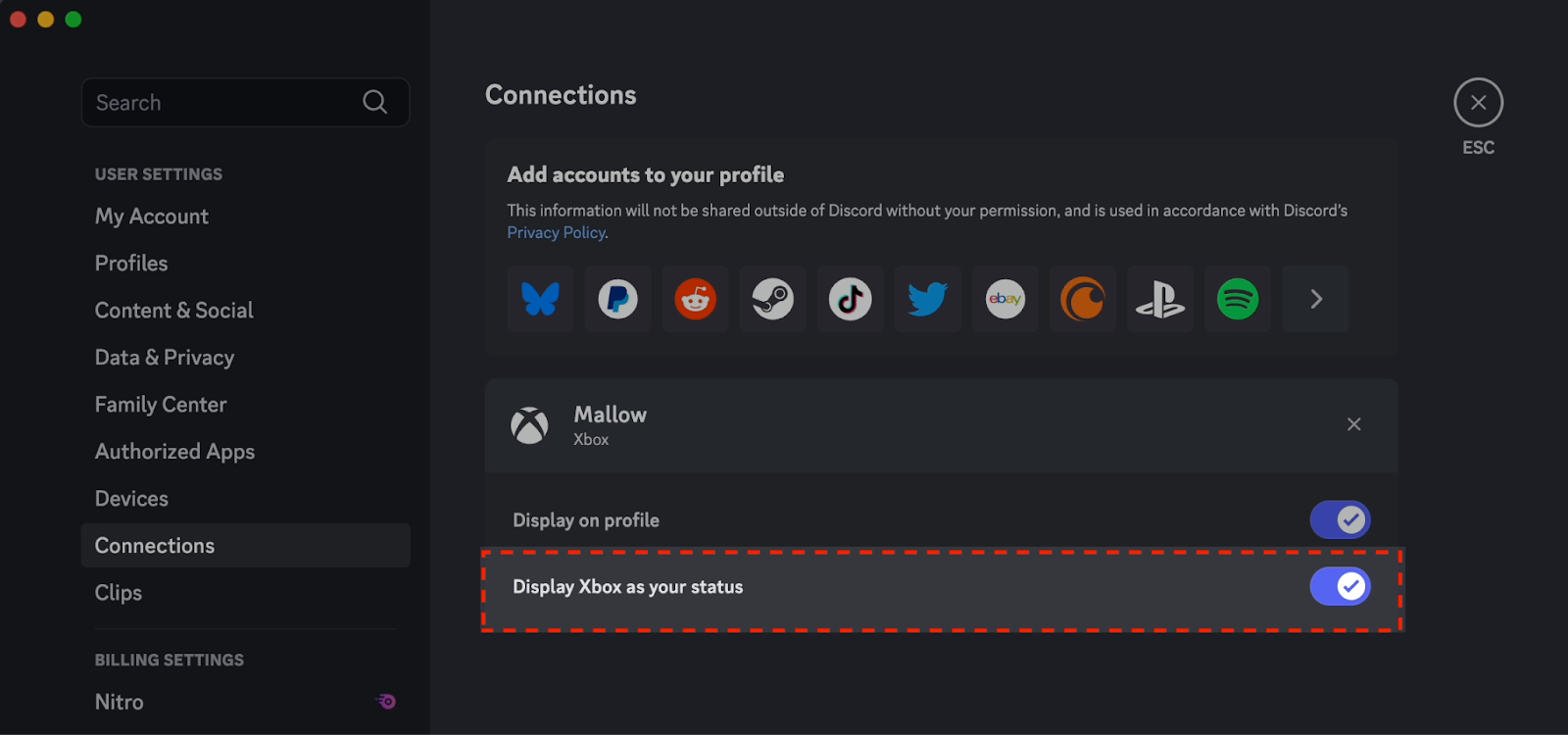This screenshot has height=735, width=1568.
Task: Close settings with the ESC button
Action: click(1478, 103)
